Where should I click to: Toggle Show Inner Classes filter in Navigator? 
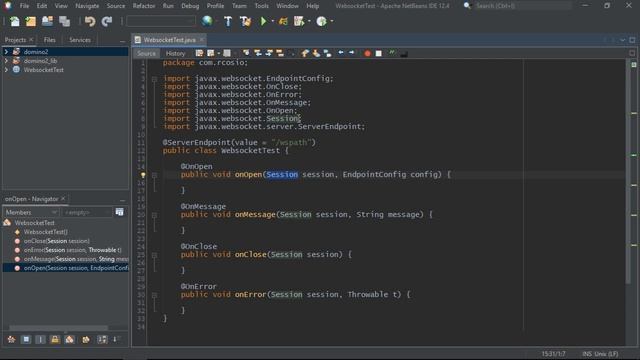[70, 340]
